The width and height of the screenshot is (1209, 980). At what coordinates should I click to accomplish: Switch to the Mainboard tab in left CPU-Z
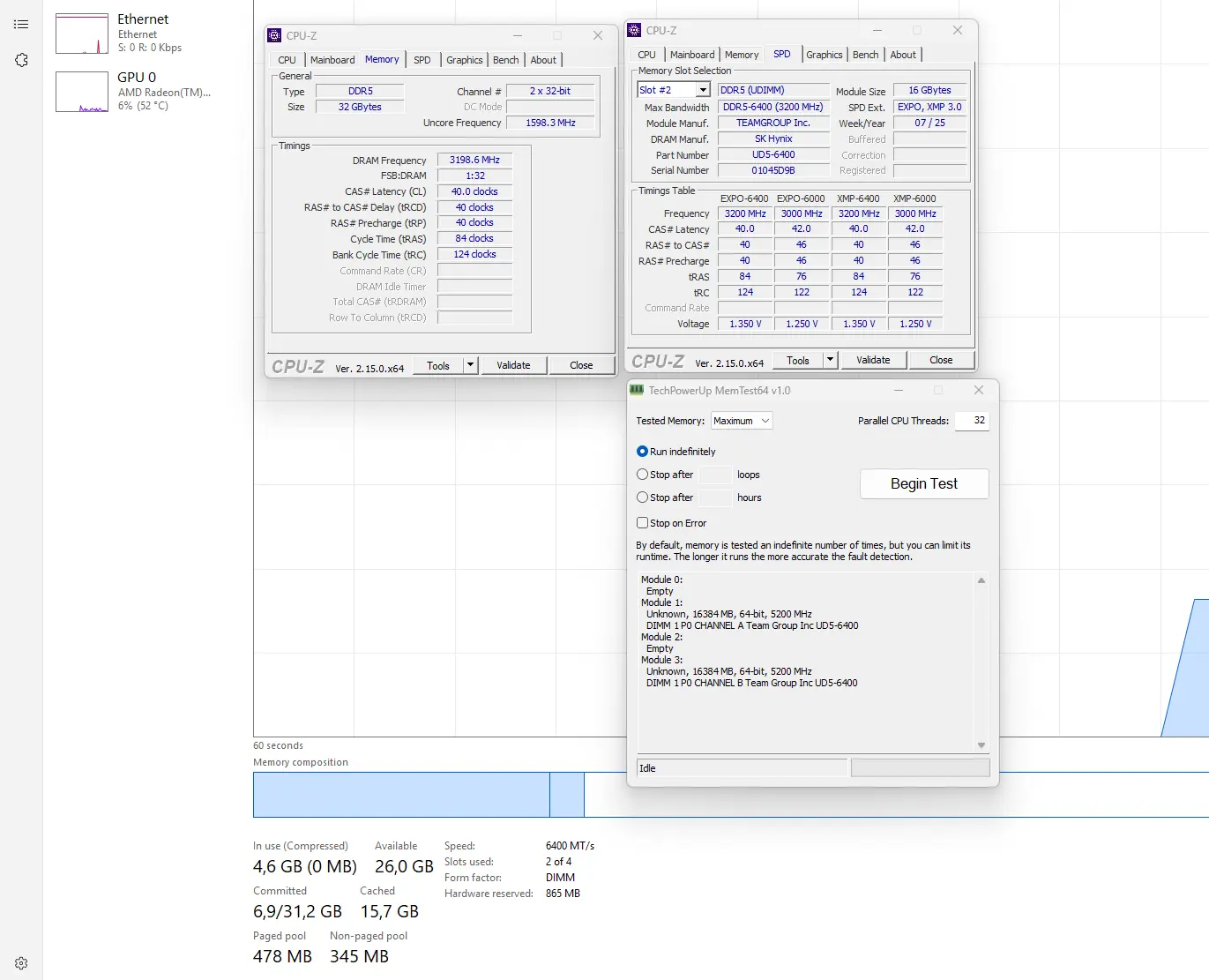click(x=332, y=60)
